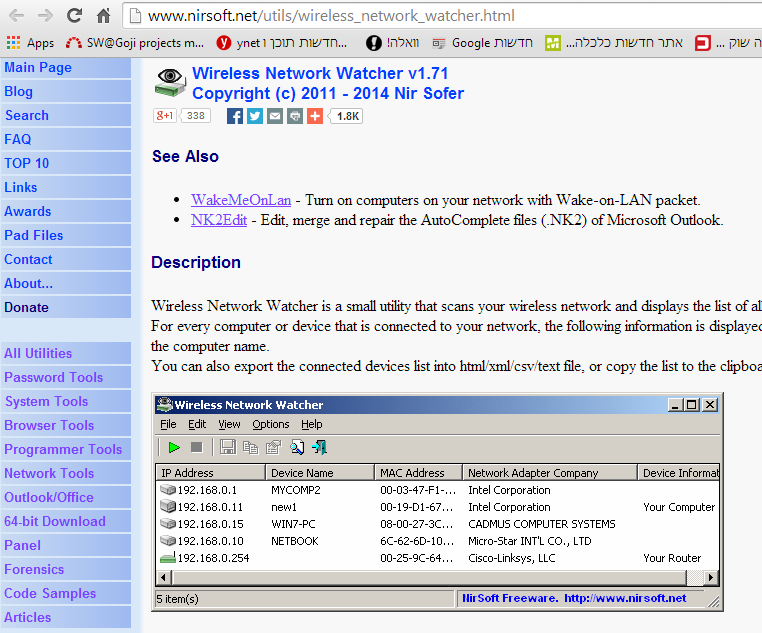Viewport: 762px width, 633px height.
Task: Open the Apps bookmarks shortcut
Action: click(x=31, y=43)
